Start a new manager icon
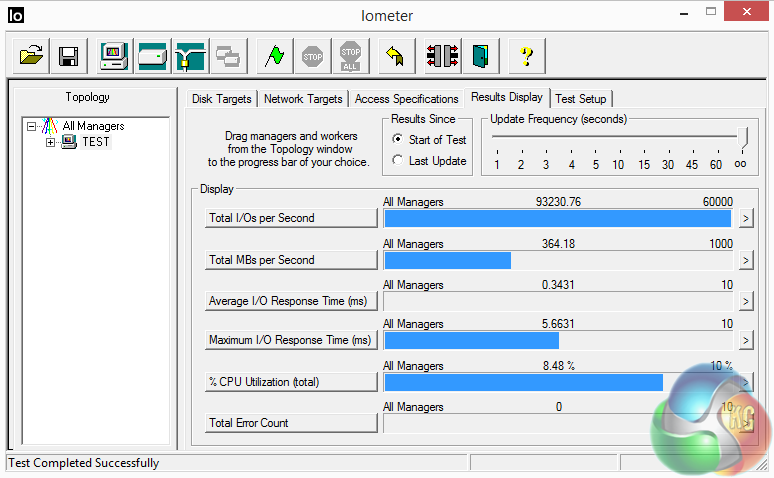Screen dimensions: 774x478 coord(115,56)
